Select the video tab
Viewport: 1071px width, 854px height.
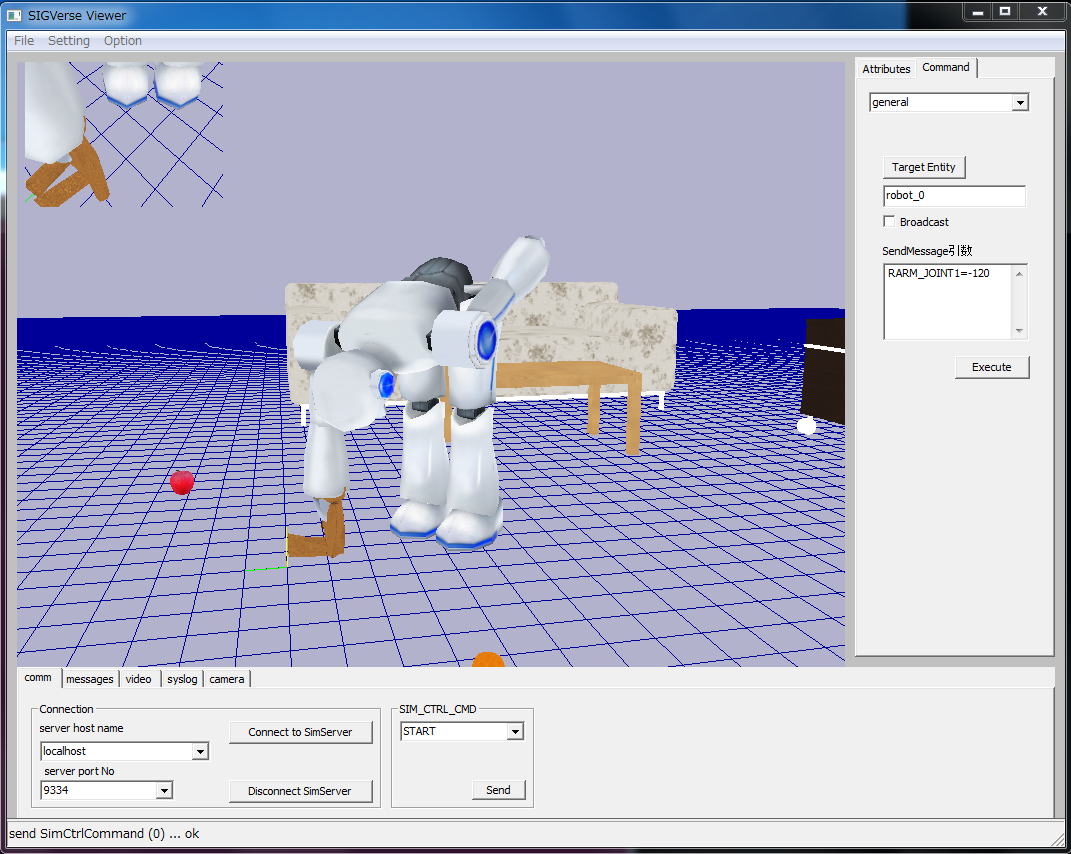(139, 679)
